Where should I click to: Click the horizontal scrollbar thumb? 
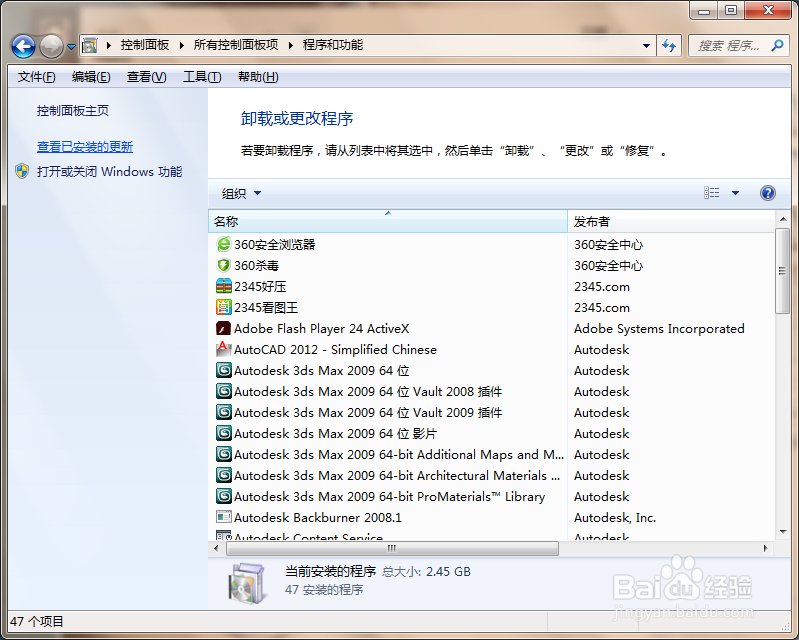click(x=392, y=549)
